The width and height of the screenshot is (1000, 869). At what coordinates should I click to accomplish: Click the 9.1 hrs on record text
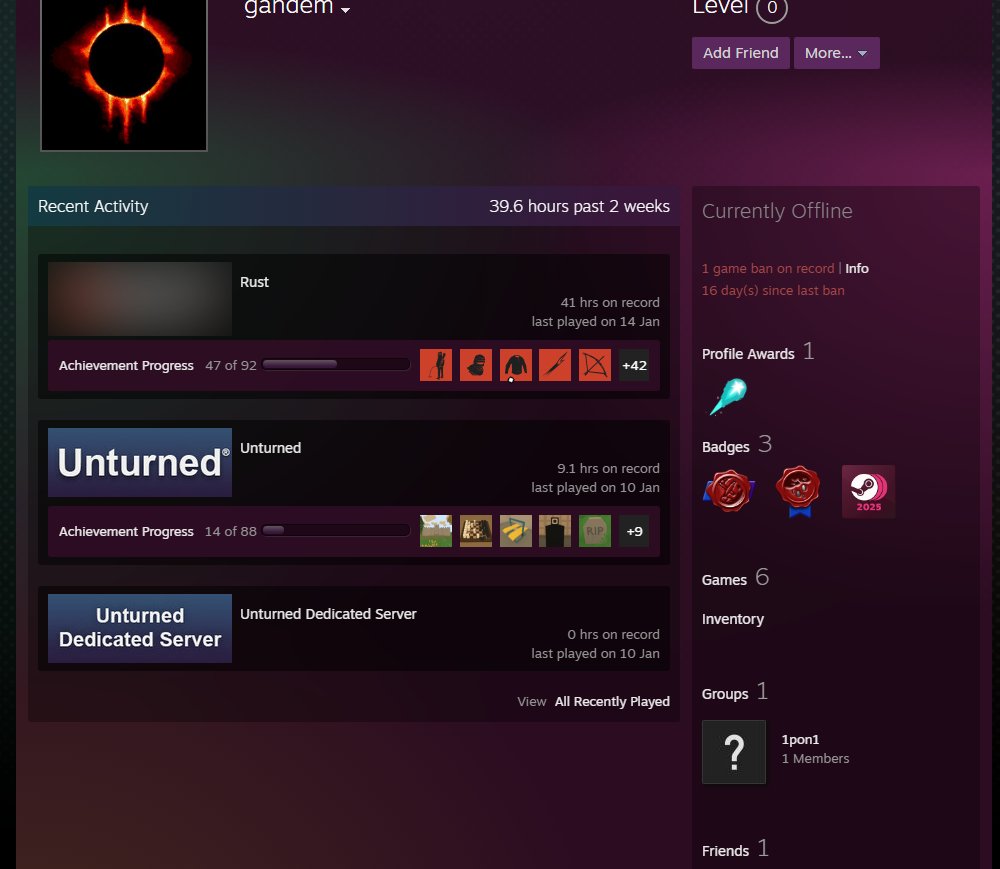608,468
